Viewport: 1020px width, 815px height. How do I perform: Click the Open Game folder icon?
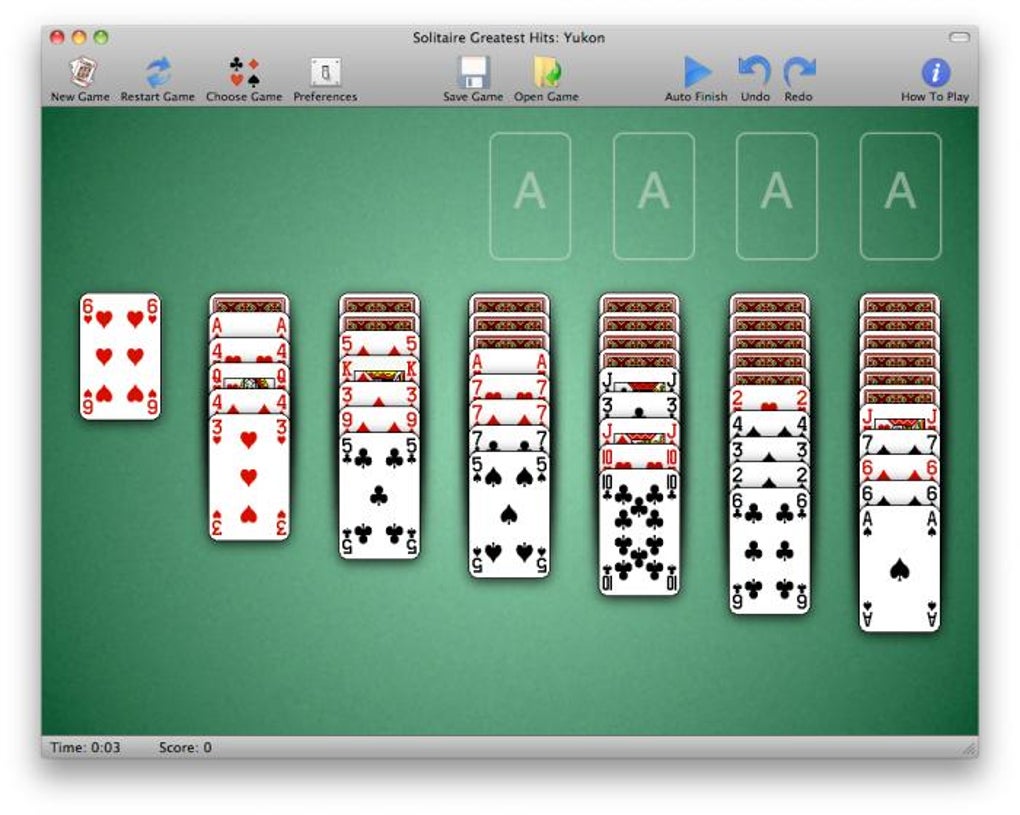546,72
